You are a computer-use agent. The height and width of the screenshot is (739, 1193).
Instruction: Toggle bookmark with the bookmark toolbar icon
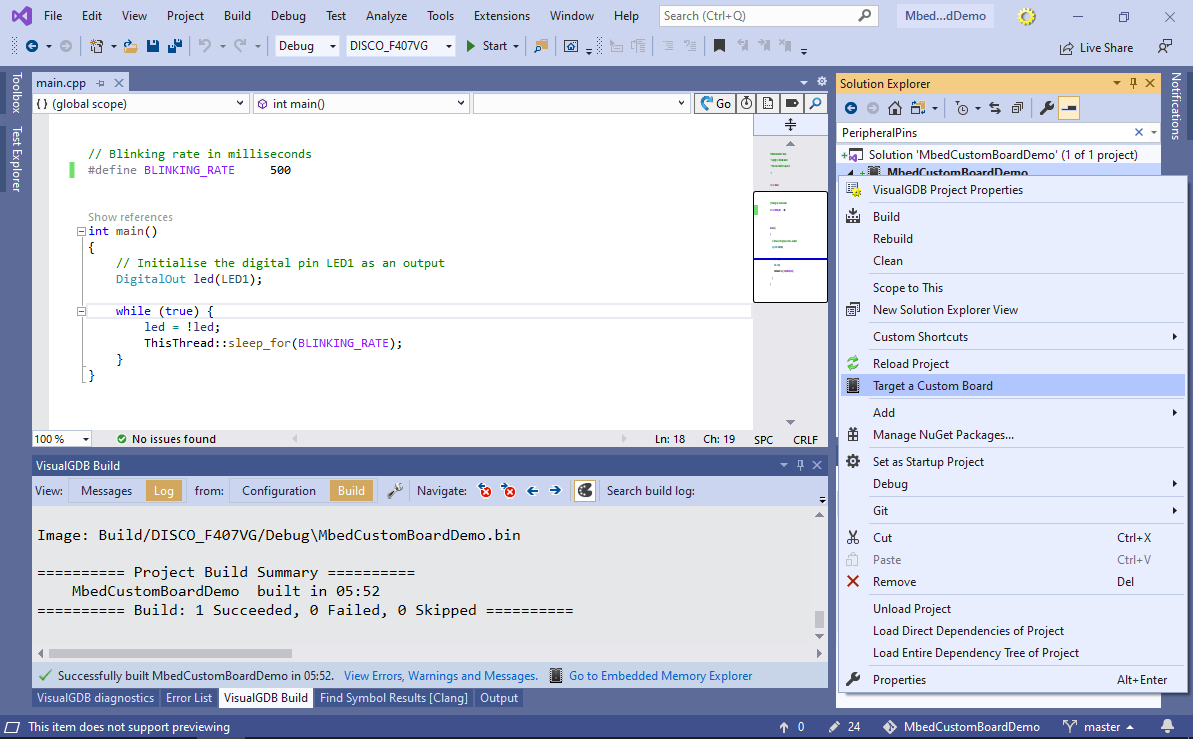point(719,46)
